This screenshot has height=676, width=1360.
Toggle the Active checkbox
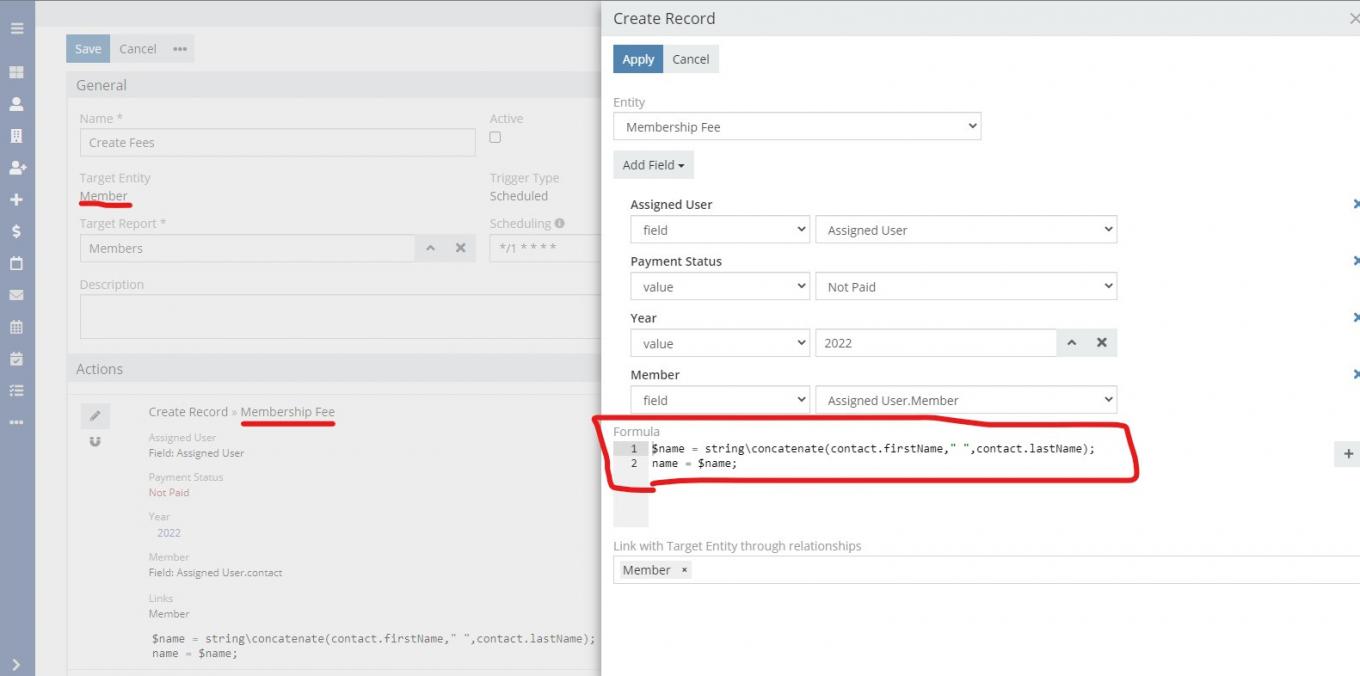(x=495, y=138)
